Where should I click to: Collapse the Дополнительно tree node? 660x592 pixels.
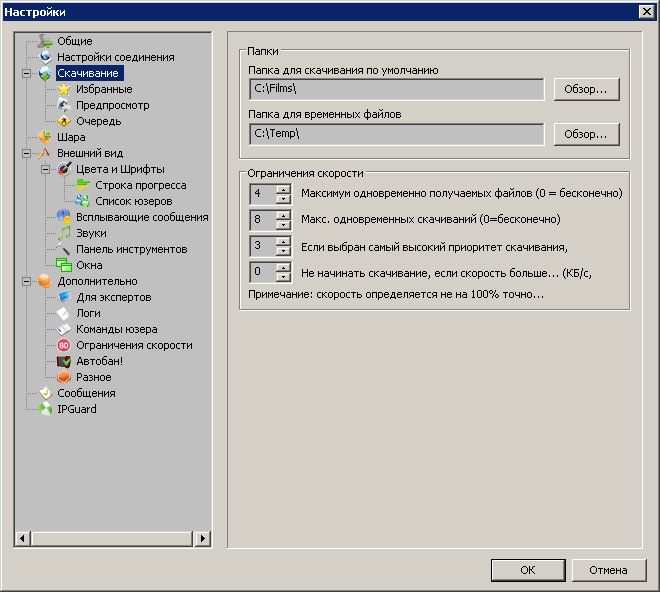26,281
